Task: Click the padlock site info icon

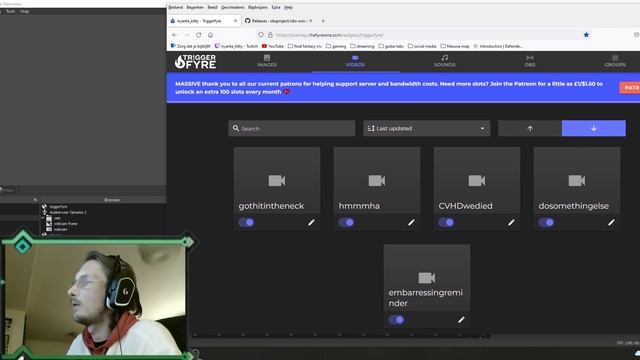Action: coord(270,35)
